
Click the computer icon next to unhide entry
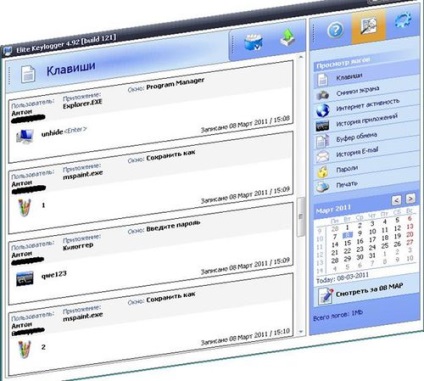[x=25, y=136]
